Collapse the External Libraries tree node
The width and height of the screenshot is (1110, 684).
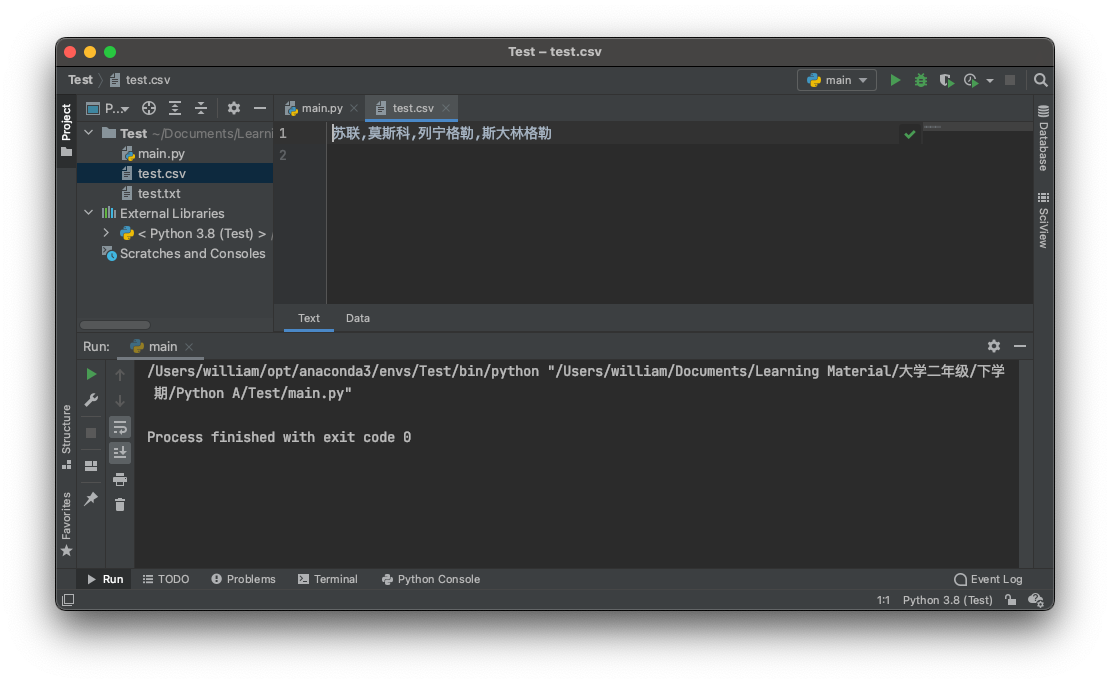(x=89, y=213)
